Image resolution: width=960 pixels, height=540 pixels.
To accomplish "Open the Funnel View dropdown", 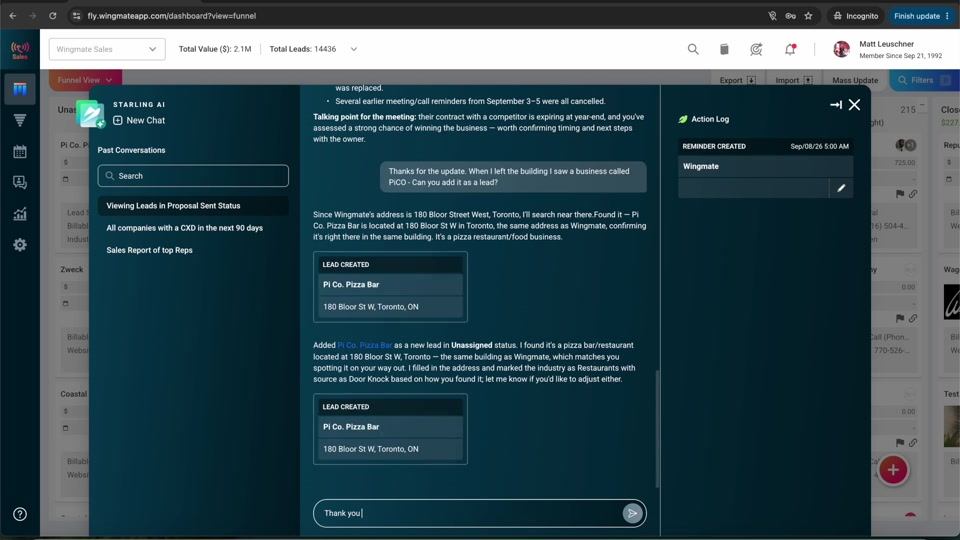I will pos(85,80).
